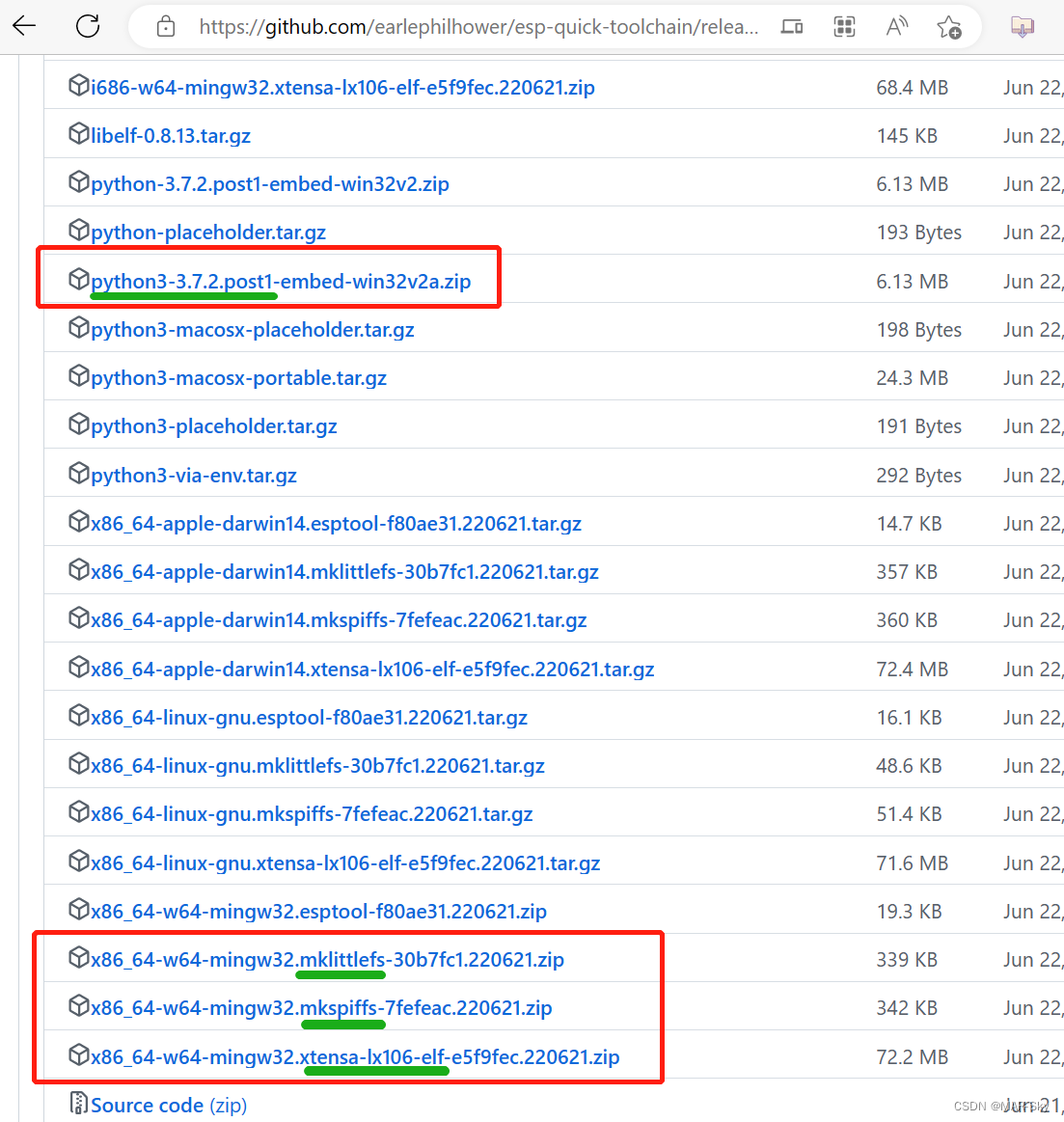Viewport: 1064px width, 1122px height.
Task: Select the 68.4 MB size text
Action: 913,88
